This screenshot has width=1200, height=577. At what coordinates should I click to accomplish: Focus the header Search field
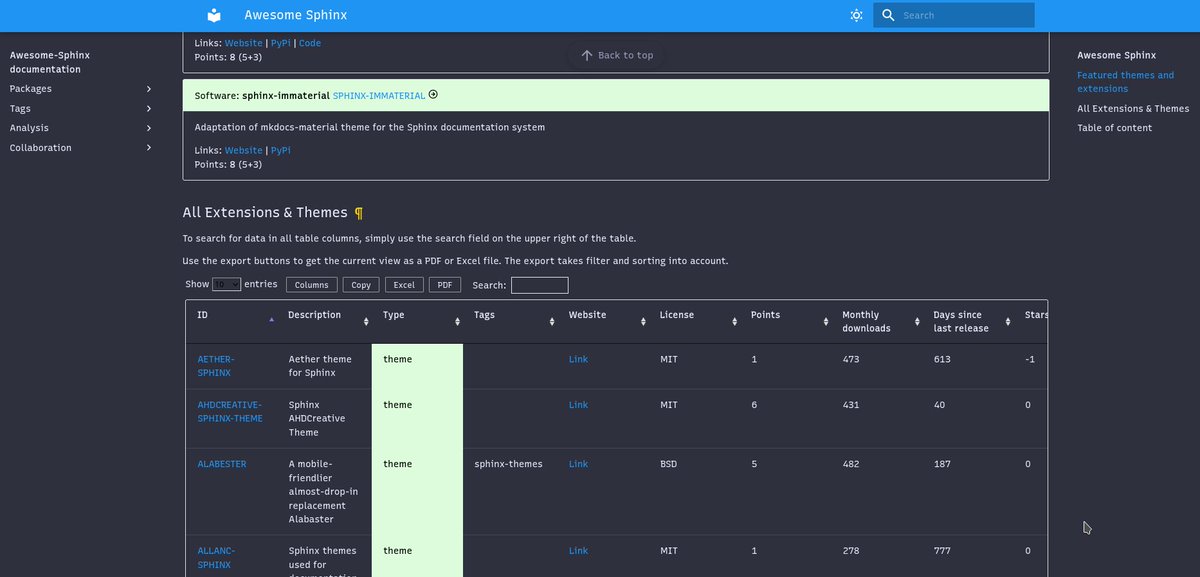click(953, 15)
